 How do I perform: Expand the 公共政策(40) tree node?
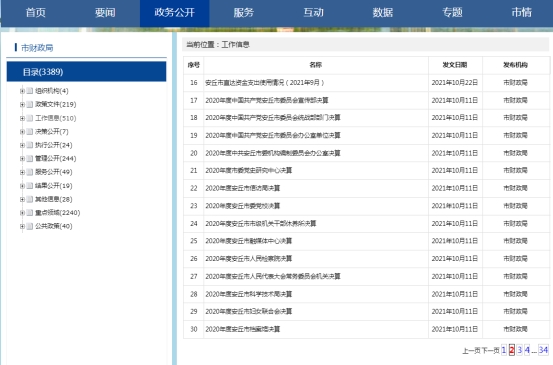(22, 226)
